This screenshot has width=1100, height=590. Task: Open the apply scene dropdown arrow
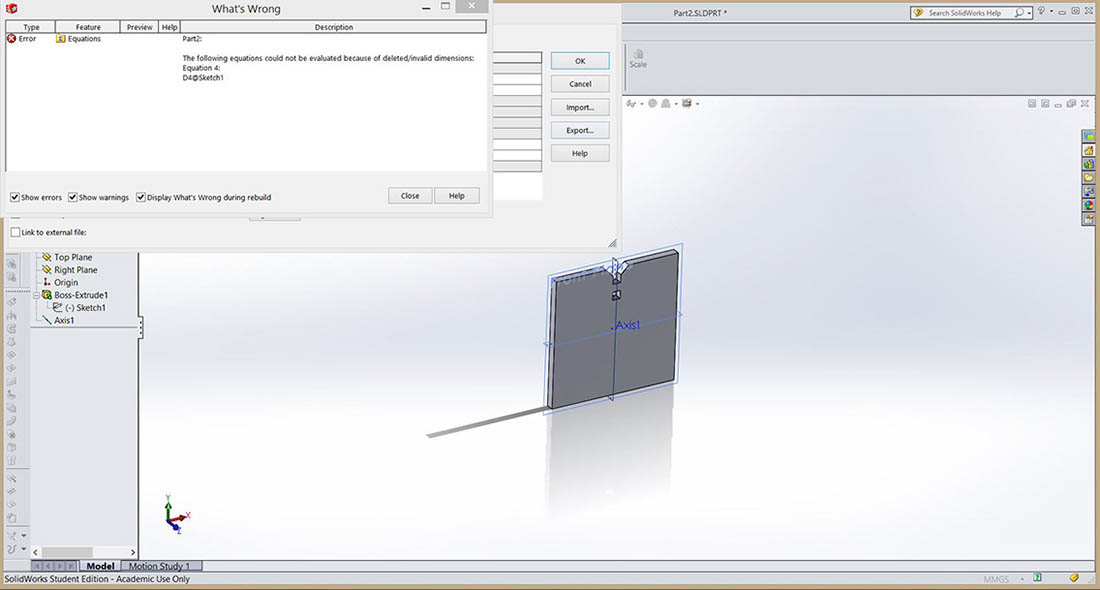click(x=676, y=104)
